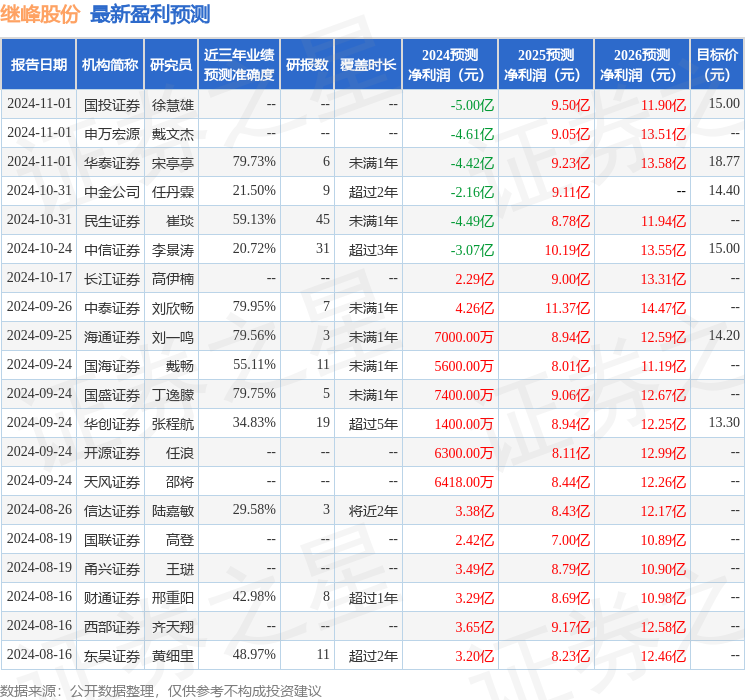Click analyst name 任丹霖
The image size is (745, 700).
(173, 192)
